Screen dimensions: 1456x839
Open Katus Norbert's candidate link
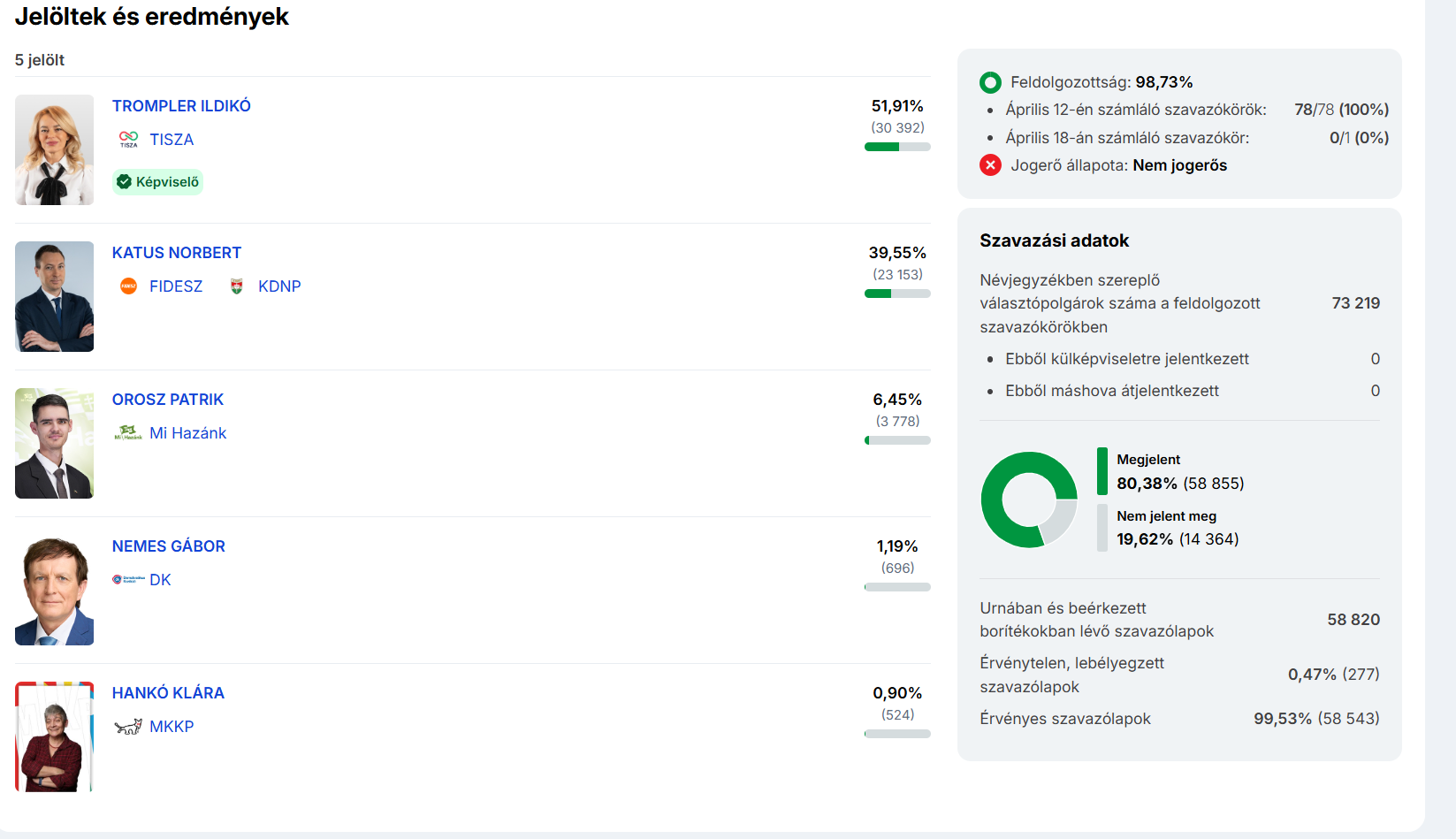(176, 253)
